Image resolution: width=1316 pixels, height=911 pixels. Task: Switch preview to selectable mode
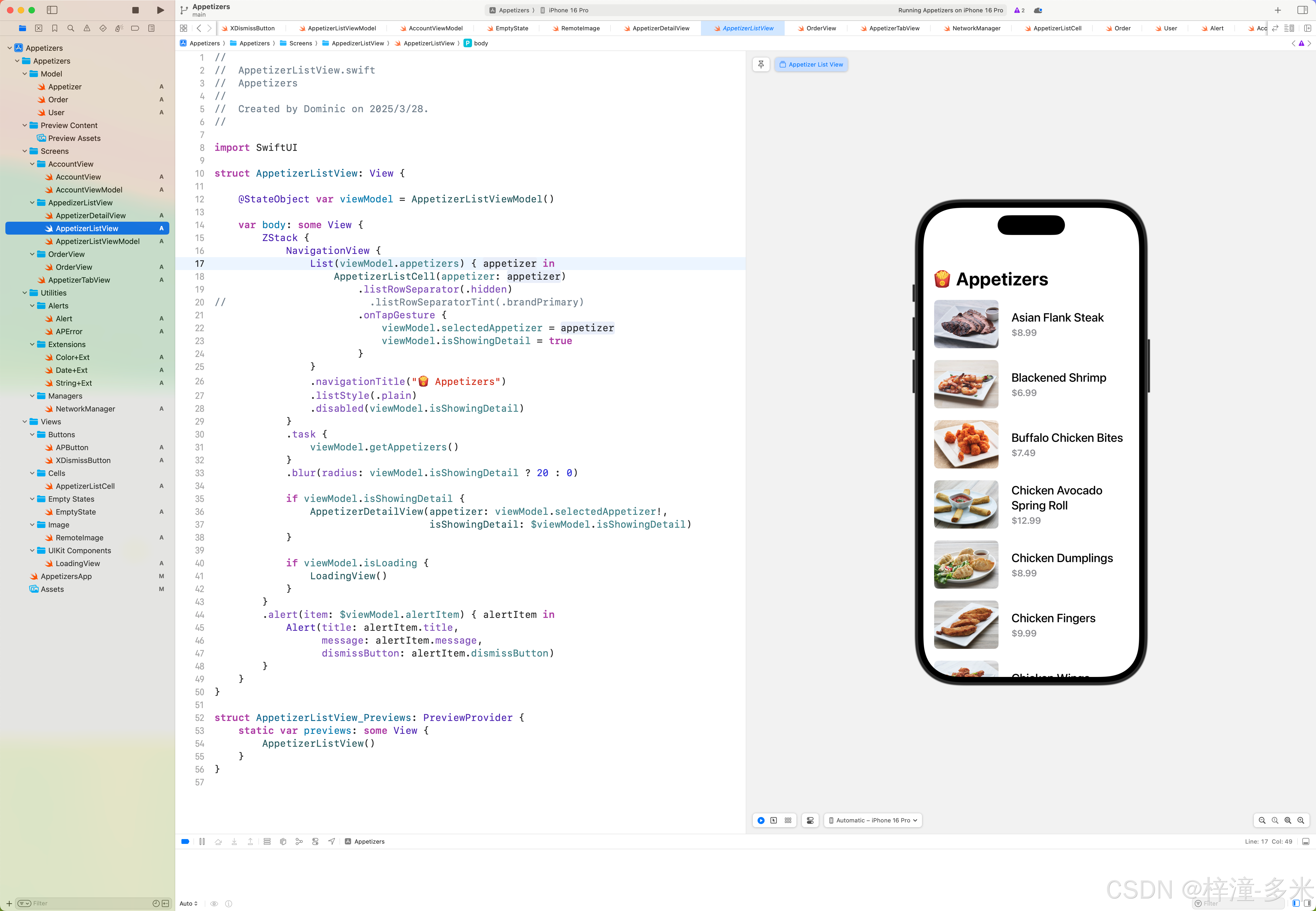click(x=774, y=820)
